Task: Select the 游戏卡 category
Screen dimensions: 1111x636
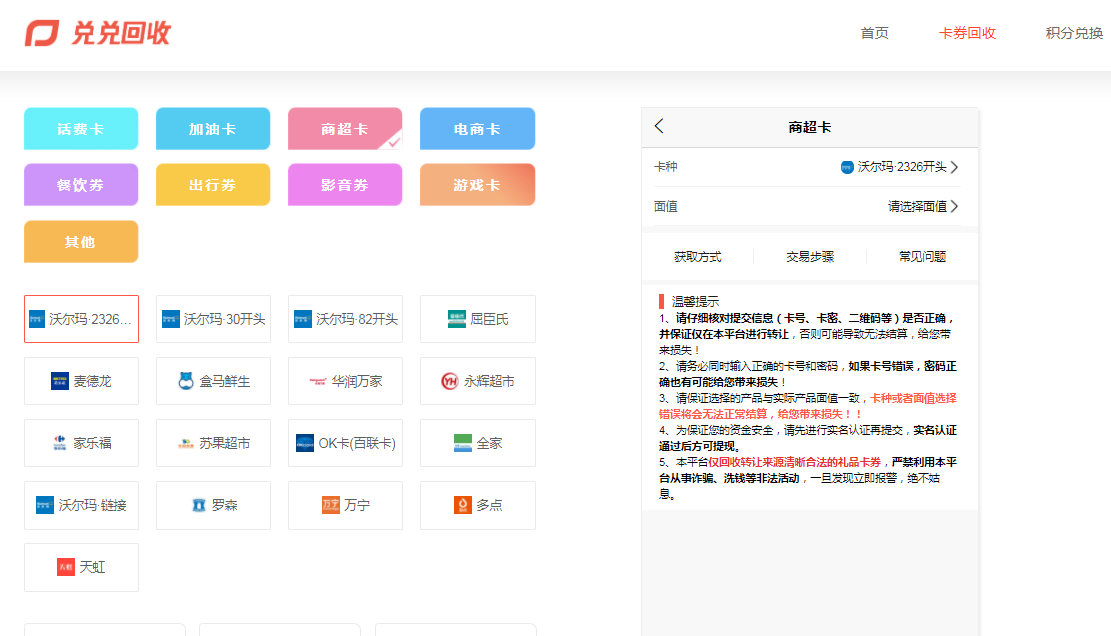Action: click(x=478, y=185)
